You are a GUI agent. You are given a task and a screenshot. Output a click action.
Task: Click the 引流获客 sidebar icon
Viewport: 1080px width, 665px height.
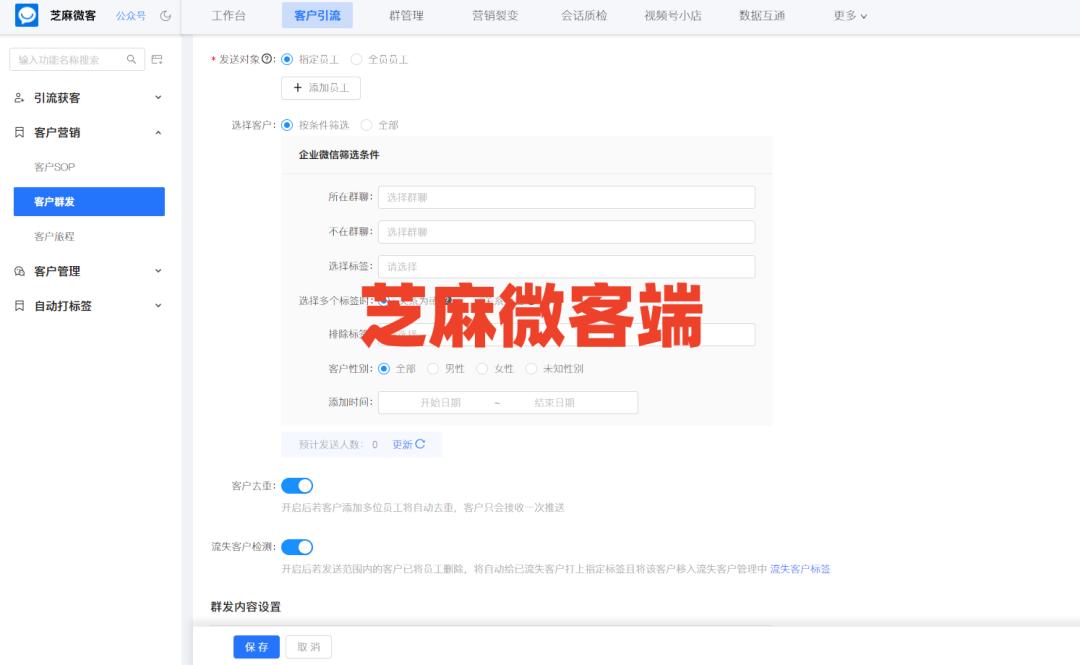click(x=18, y=97)
